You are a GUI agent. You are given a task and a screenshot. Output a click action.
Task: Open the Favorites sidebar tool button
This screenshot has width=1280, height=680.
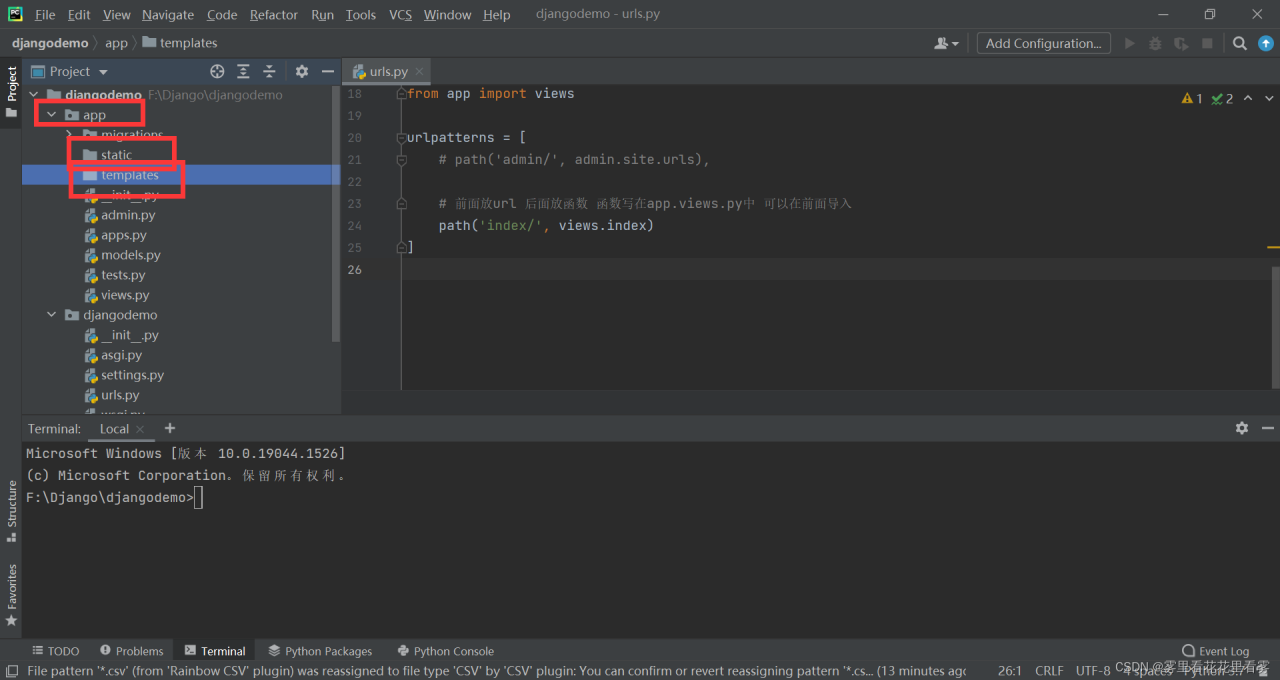click(x=11, y=595)
